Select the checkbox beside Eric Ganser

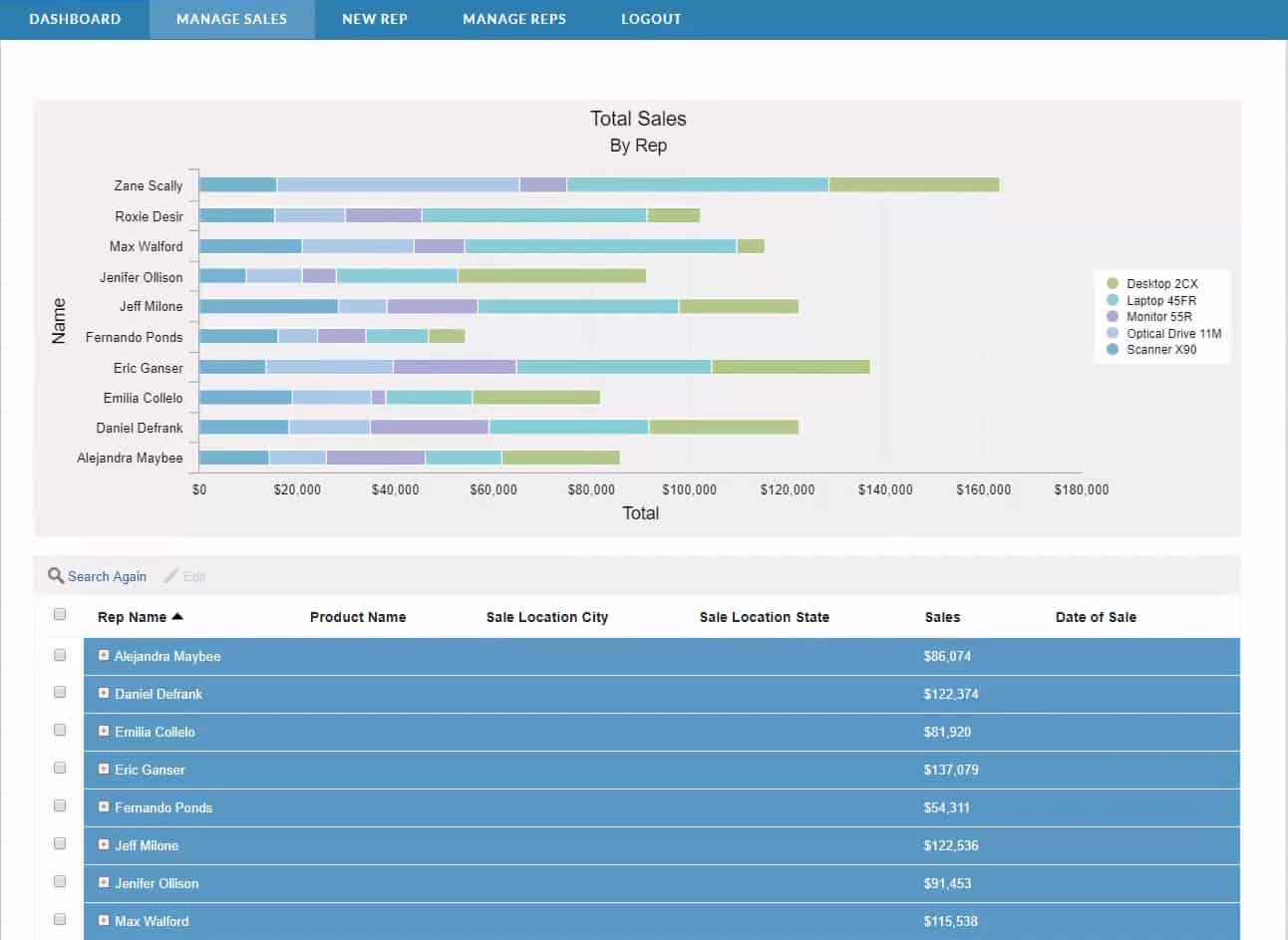[60, 769]
